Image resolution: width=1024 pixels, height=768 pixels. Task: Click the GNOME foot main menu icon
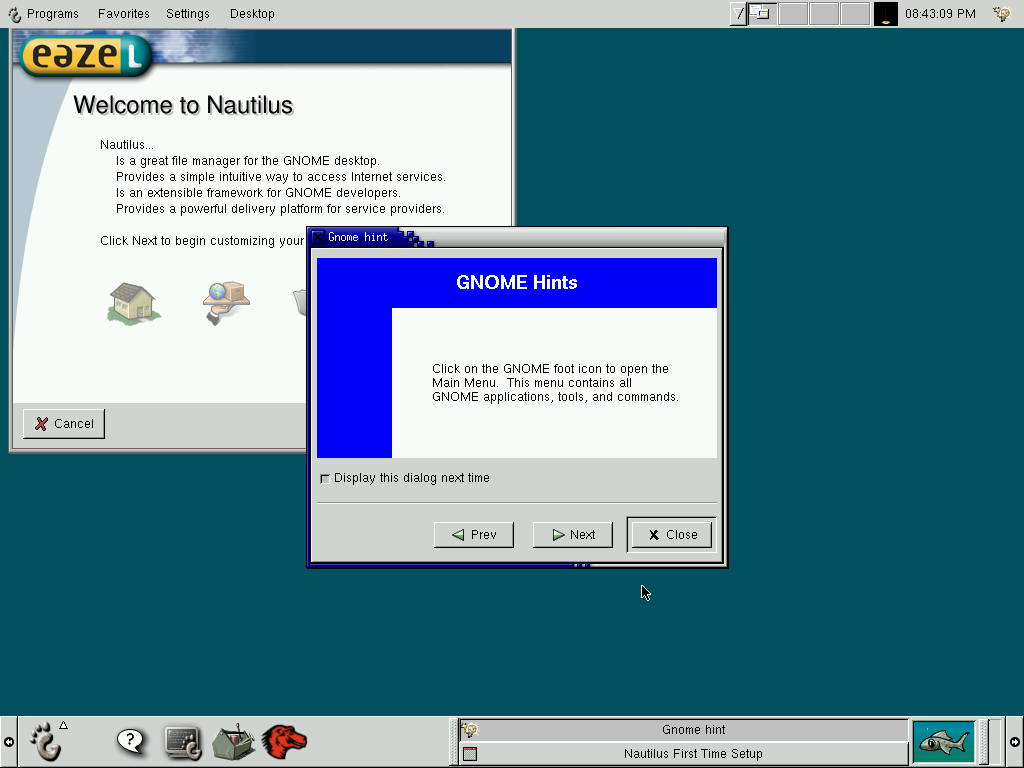(45, 741)
